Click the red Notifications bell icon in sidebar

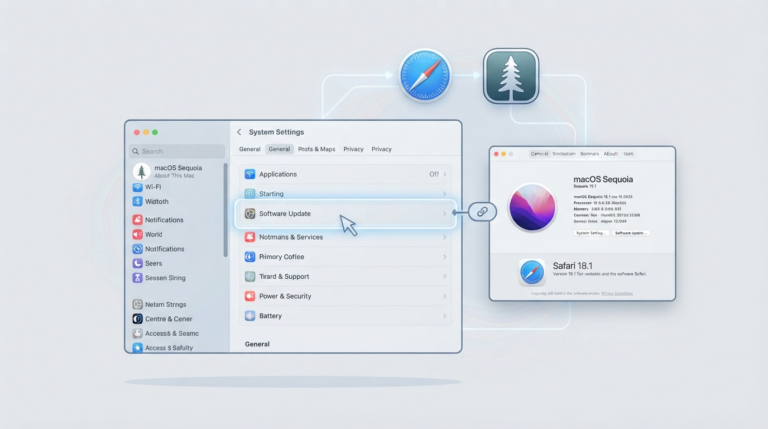[138, 220]
